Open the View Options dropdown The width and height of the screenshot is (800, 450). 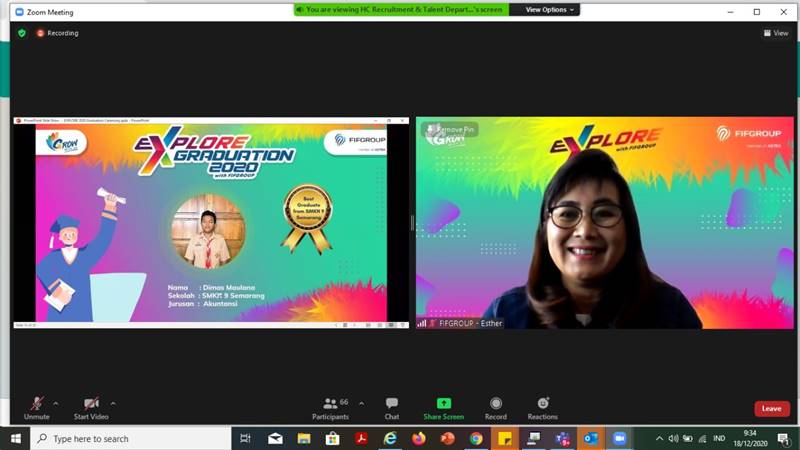[x=551, y=10]
